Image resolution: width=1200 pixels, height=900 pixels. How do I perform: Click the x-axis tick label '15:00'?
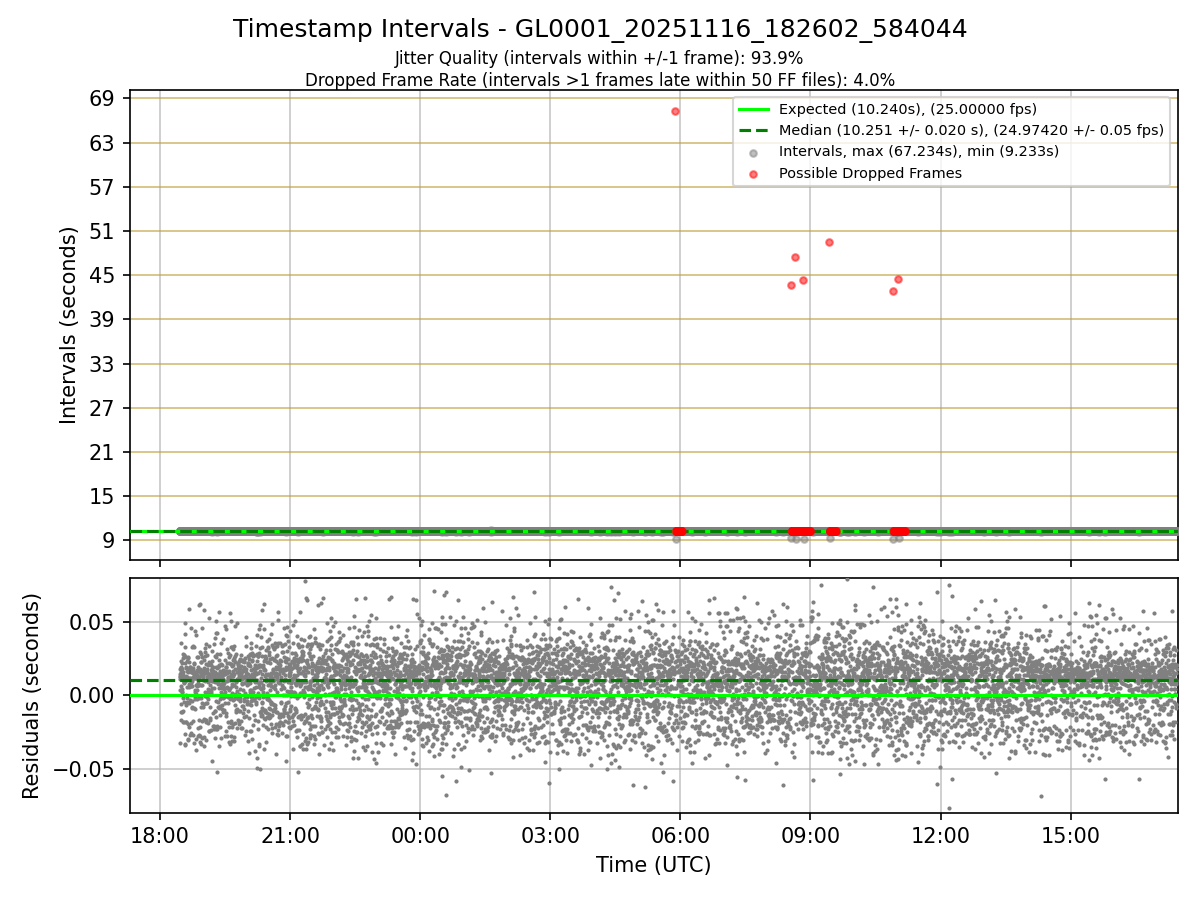coord(1071,835)
